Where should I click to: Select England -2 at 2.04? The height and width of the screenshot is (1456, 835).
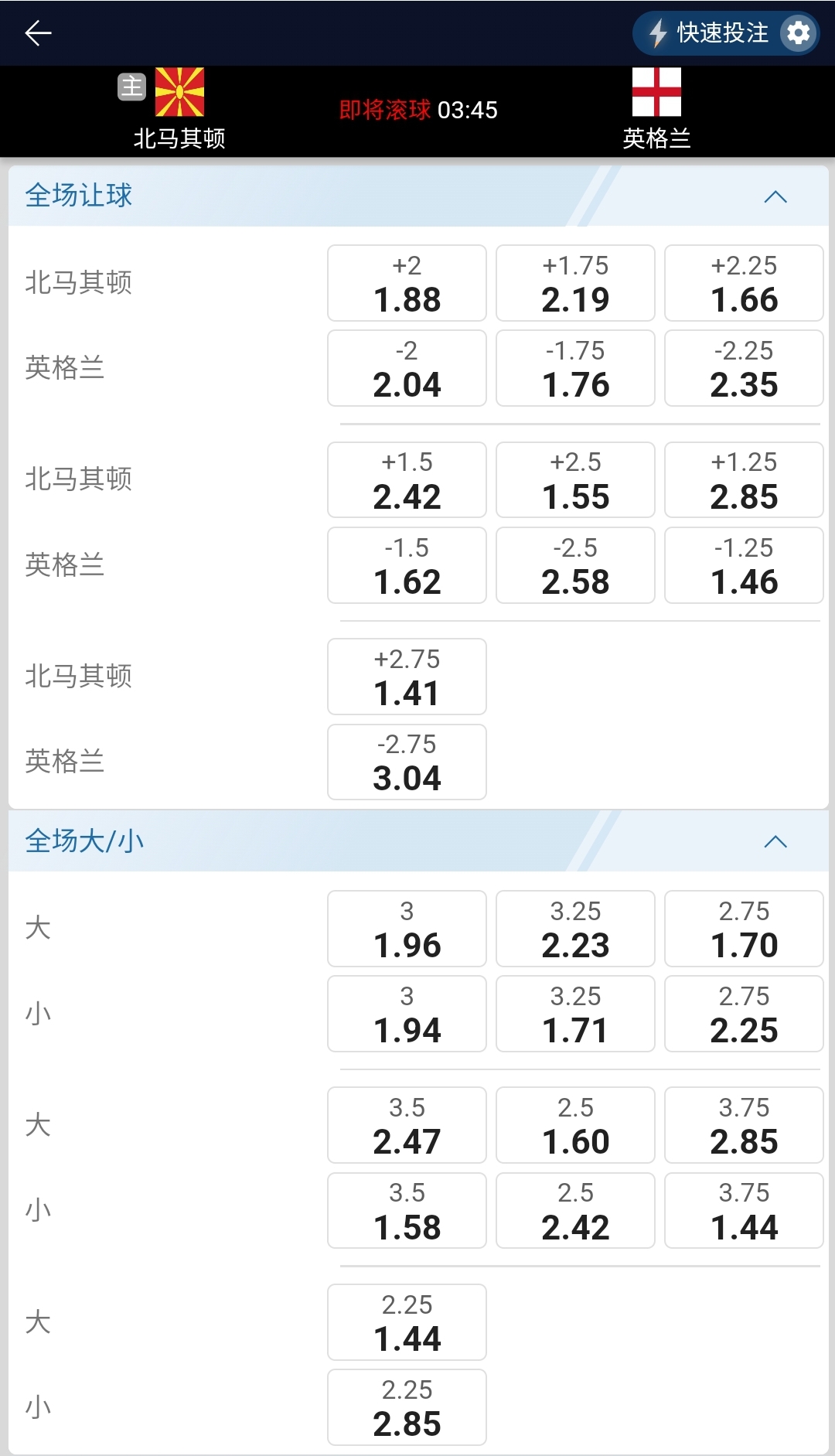tap(407, 369)
